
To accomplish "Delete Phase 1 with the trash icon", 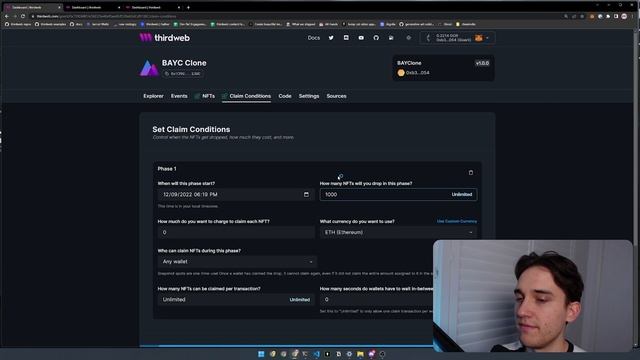I will tap(471, 173).
